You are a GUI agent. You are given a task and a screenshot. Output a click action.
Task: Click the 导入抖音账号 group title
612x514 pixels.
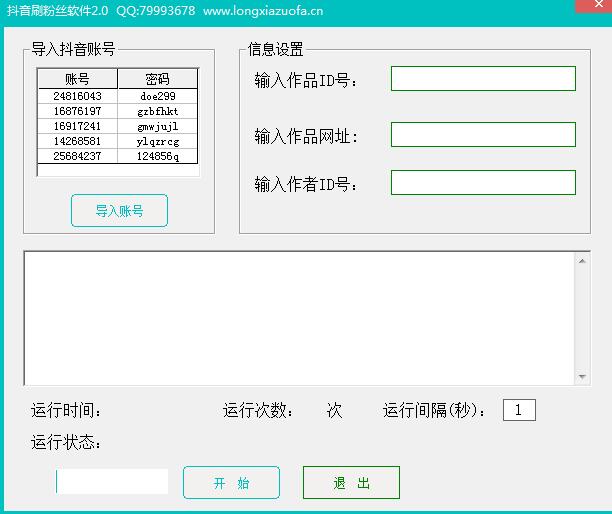(73, 49)
